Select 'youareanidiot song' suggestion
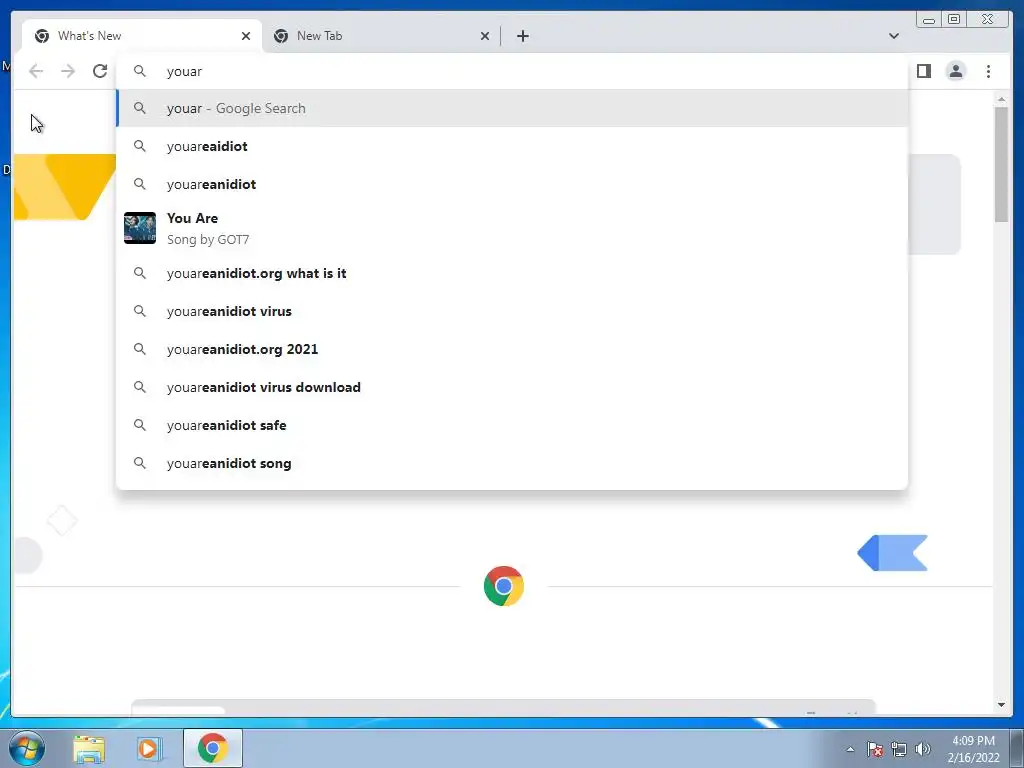 pos(512,463)
